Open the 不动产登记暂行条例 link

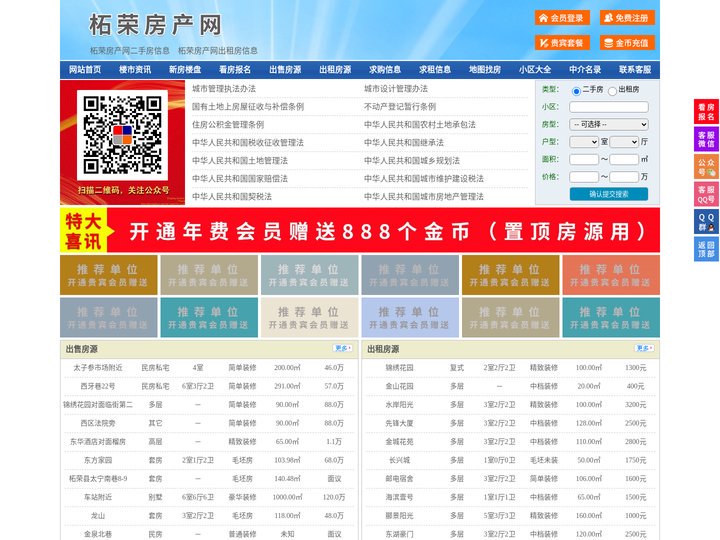pos(400,107)
